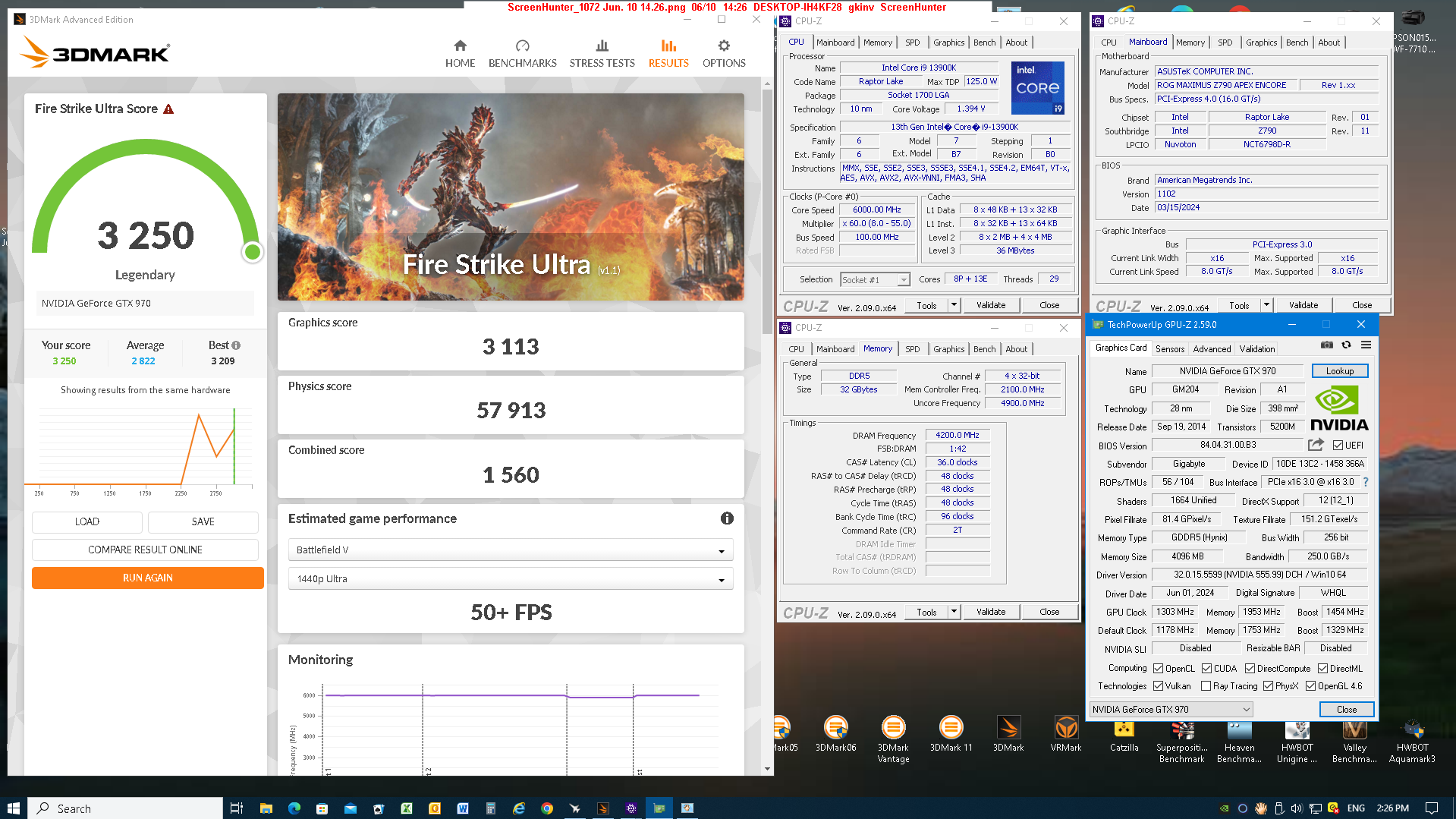Open GPU-Z hamburger menu

pos(1366,345)
